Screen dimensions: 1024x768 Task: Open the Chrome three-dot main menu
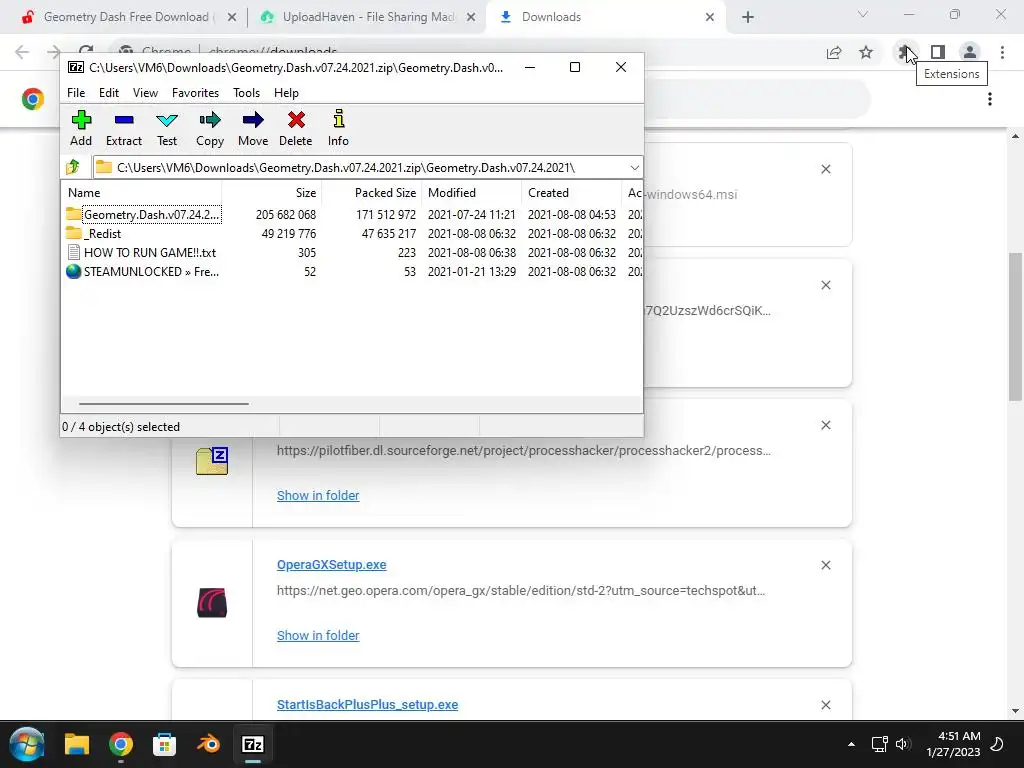1002,52
